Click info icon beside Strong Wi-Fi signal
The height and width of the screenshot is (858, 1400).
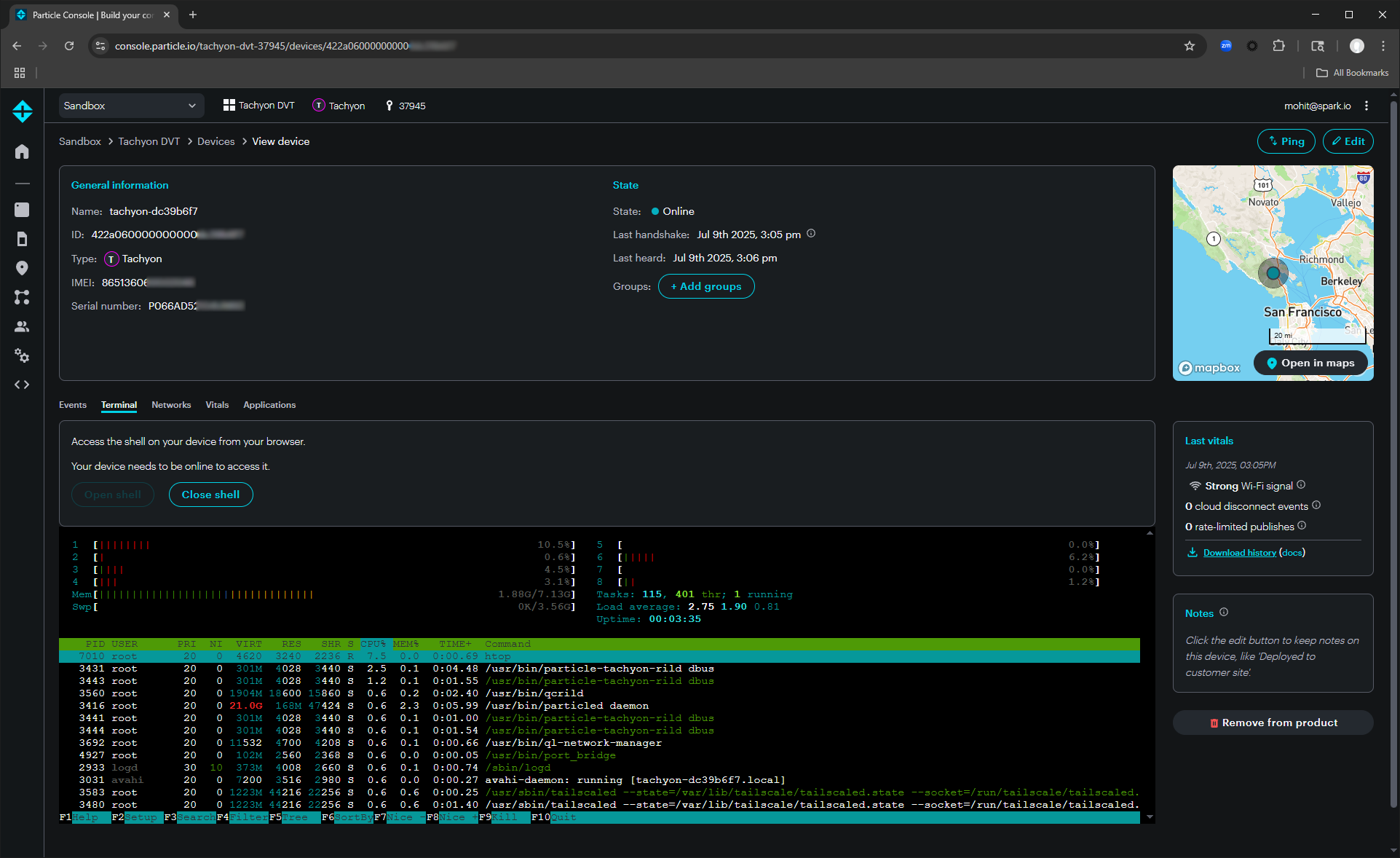coord(1301,485)
